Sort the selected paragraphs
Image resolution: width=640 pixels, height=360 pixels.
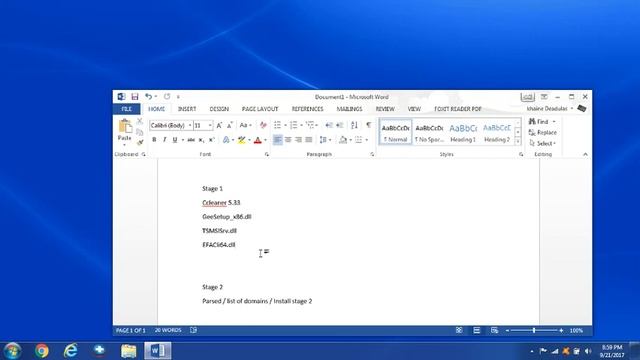click(354, 125)
